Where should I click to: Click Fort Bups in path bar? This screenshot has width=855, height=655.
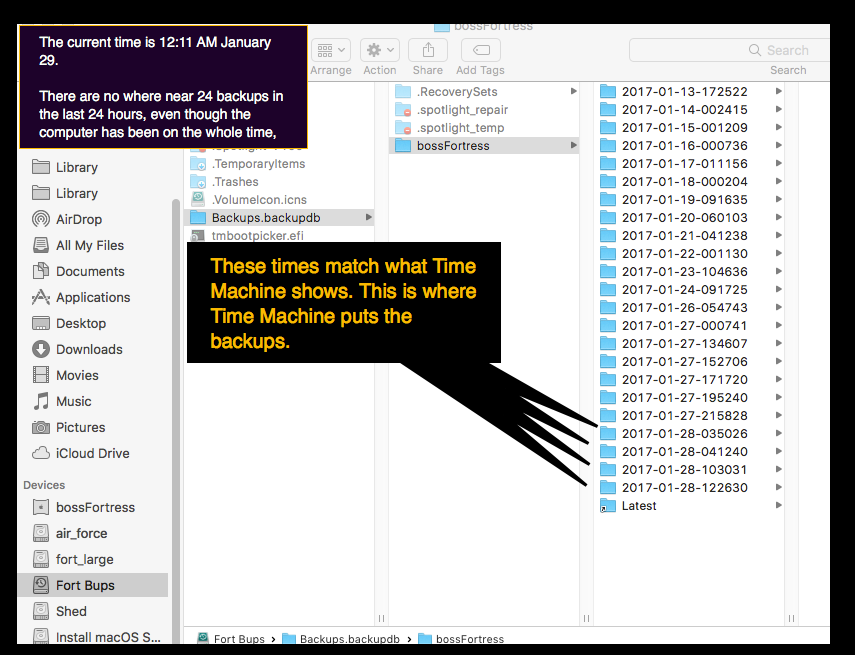[231, 639]
